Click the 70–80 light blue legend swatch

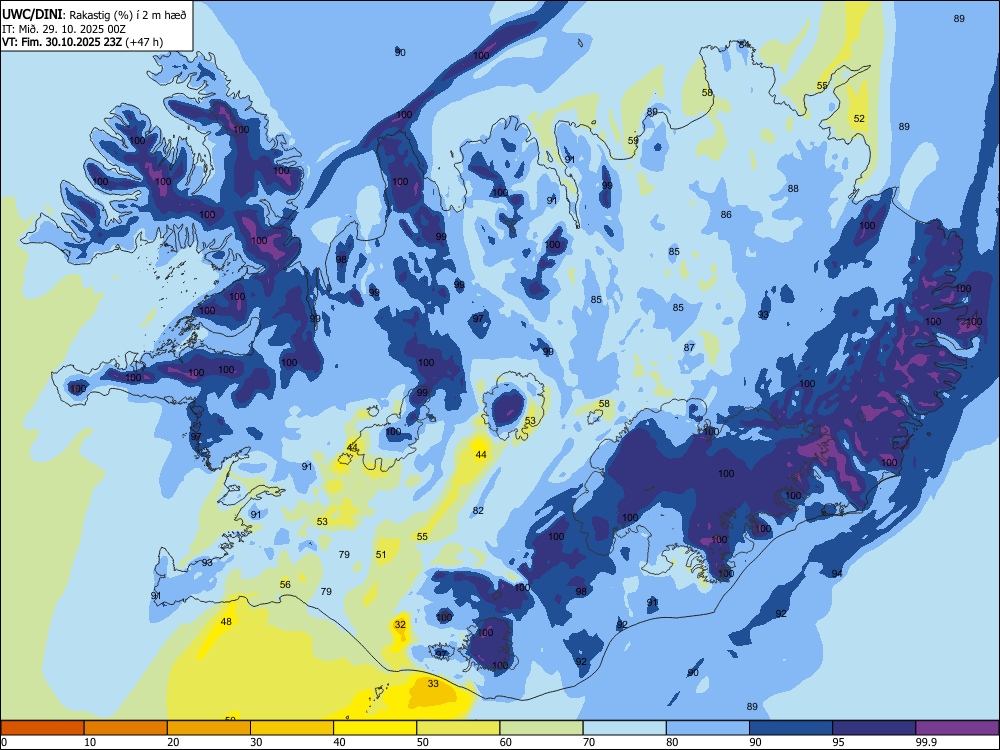coord(624,728)
